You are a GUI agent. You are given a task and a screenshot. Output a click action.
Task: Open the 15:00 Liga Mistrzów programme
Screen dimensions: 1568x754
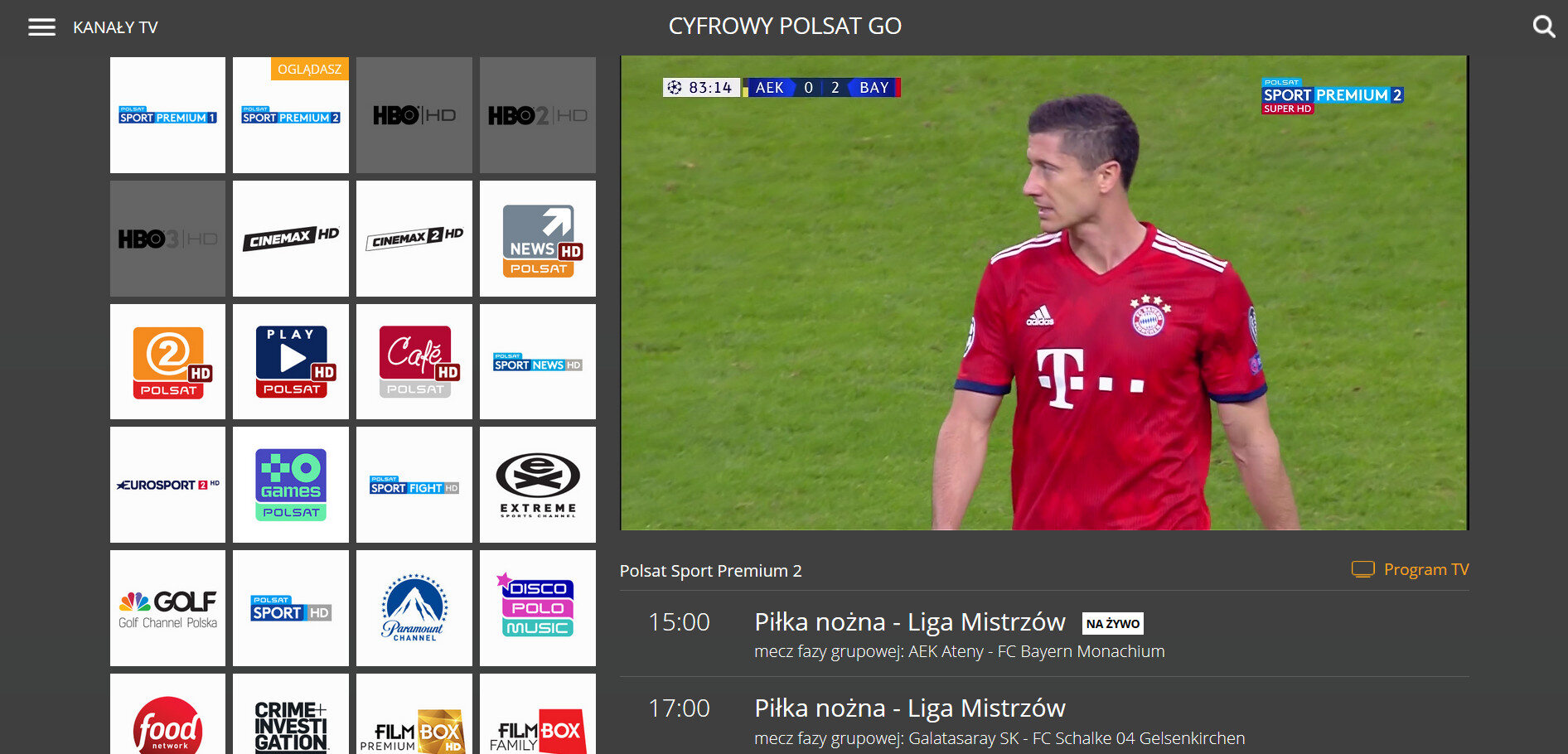[x=1044, y=634]
